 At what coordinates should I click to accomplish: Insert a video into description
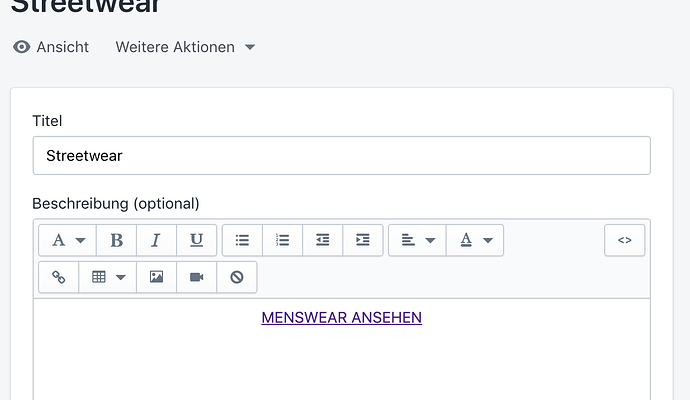pos(196,277)
